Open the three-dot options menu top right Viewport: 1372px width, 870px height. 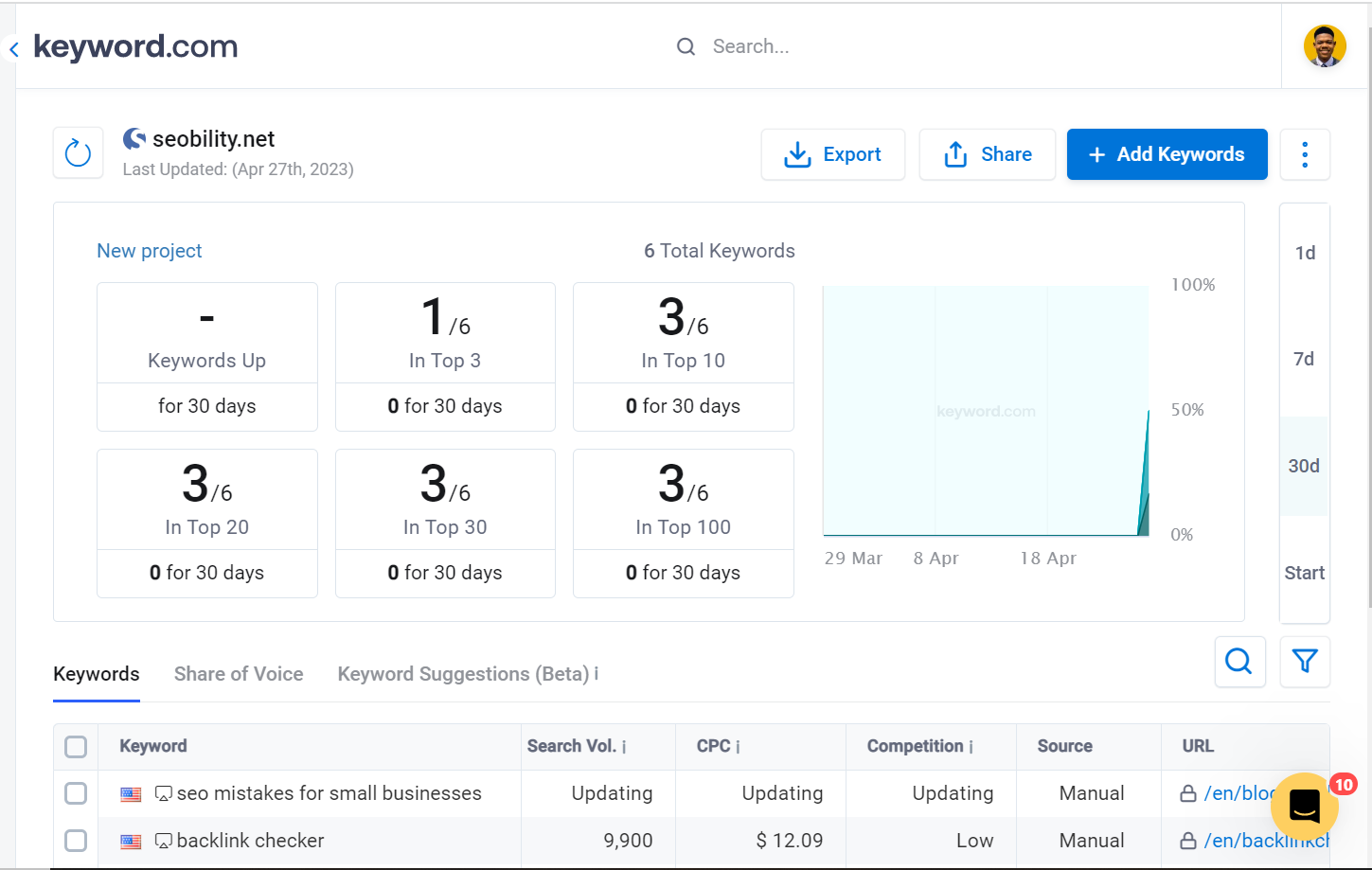click(1304, 154)
